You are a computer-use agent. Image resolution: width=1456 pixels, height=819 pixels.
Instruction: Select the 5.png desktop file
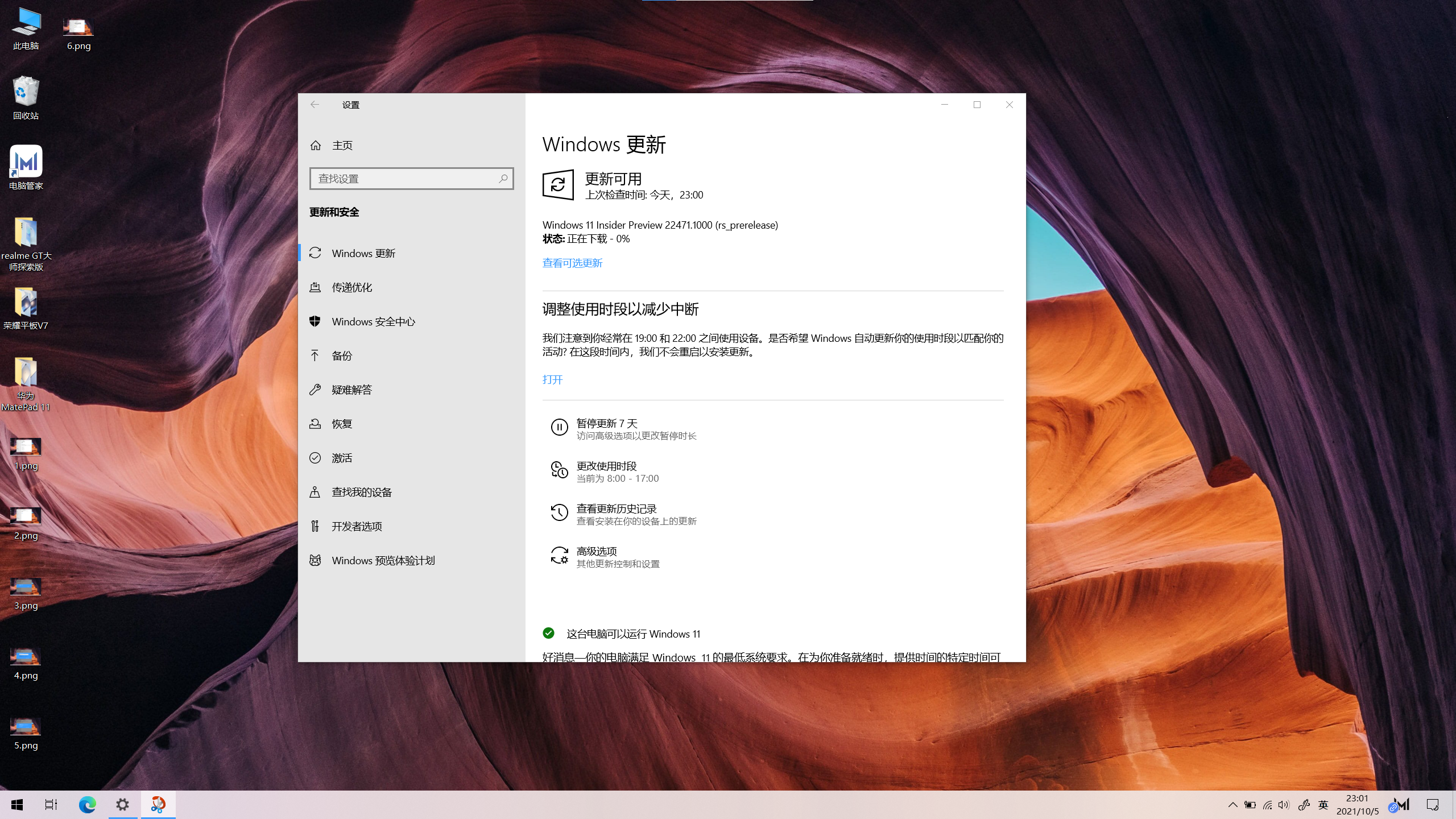point(26,734)
